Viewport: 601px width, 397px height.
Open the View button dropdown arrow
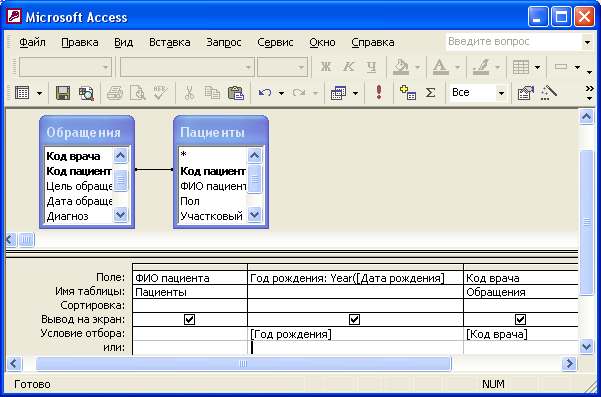click(39, 93)
